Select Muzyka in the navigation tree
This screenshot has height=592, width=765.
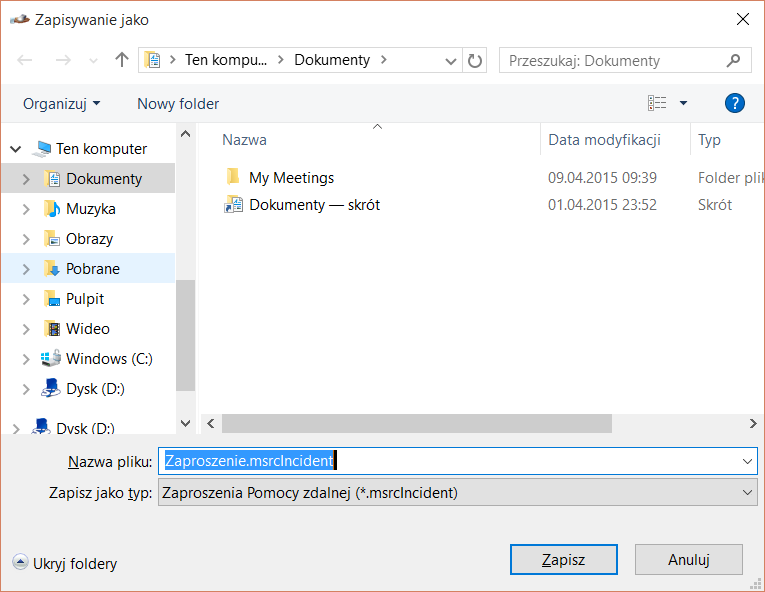click(90, 209)
